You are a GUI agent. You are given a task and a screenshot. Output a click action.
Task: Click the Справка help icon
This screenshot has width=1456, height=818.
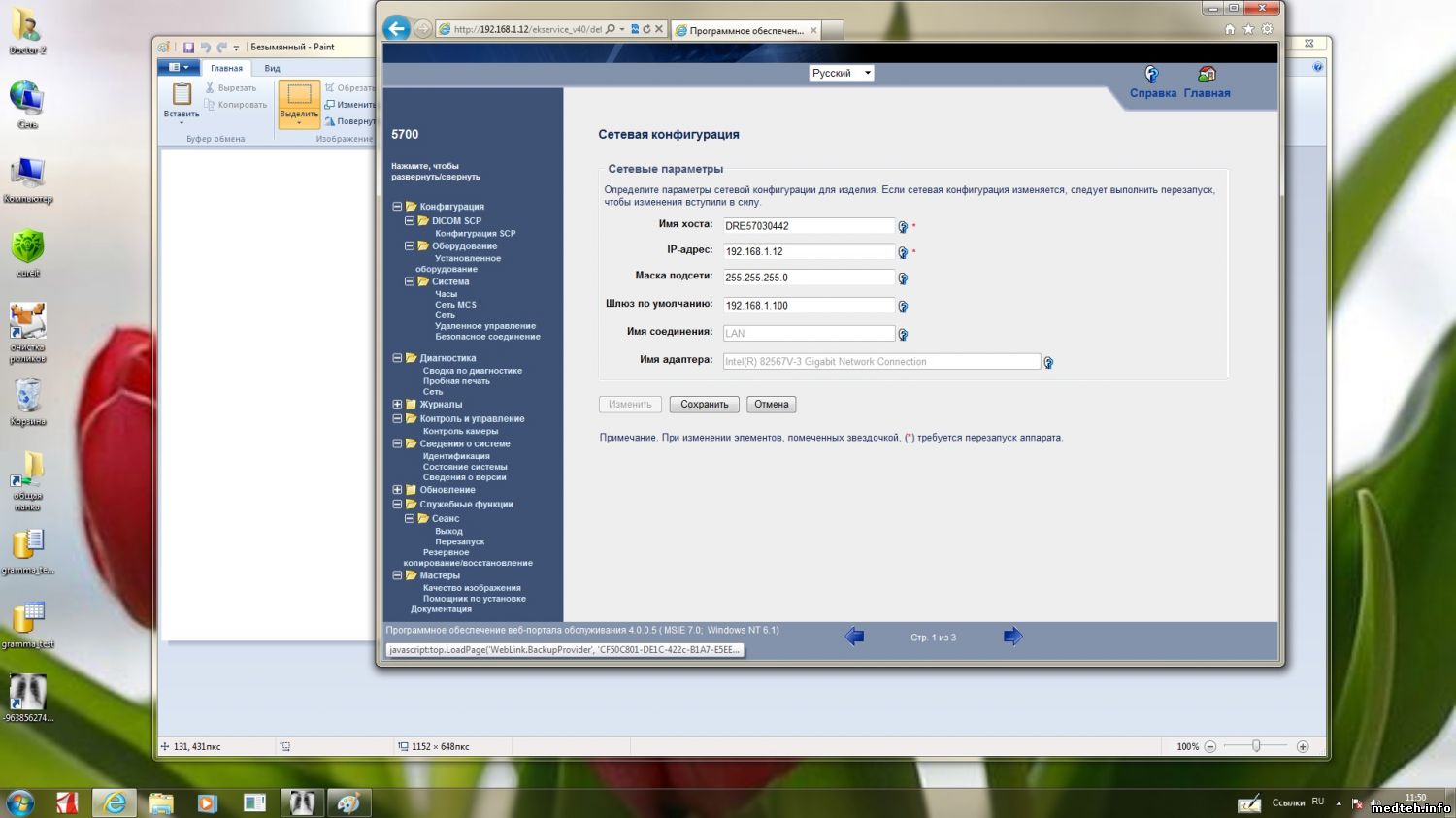(1151, 75)
